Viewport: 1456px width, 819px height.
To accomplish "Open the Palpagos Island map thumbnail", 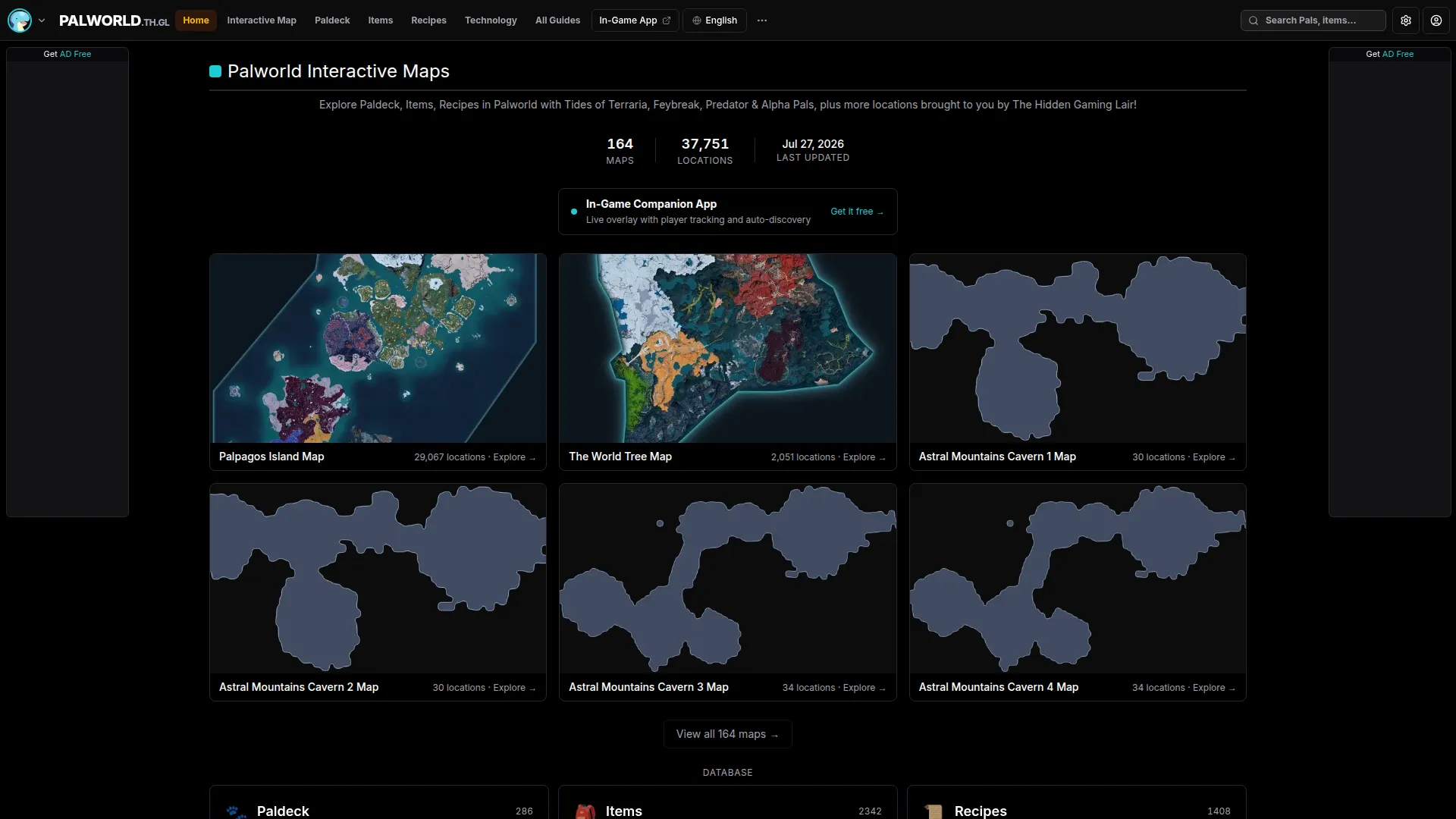I will coord(378,348).
